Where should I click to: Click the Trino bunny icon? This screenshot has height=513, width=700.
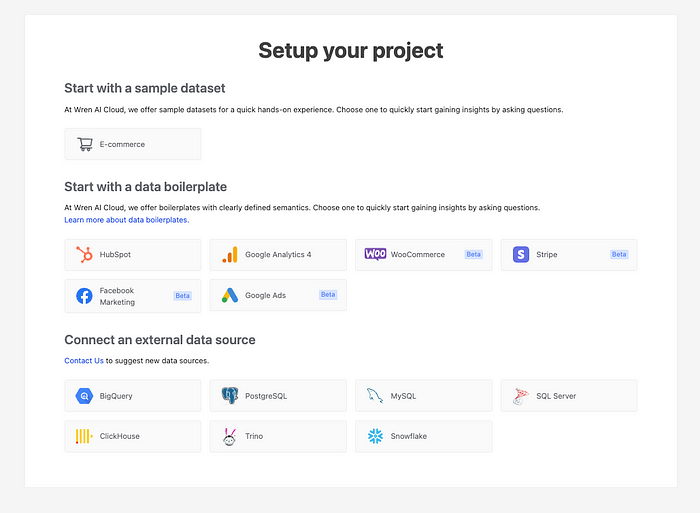click(x=229, y=437)
